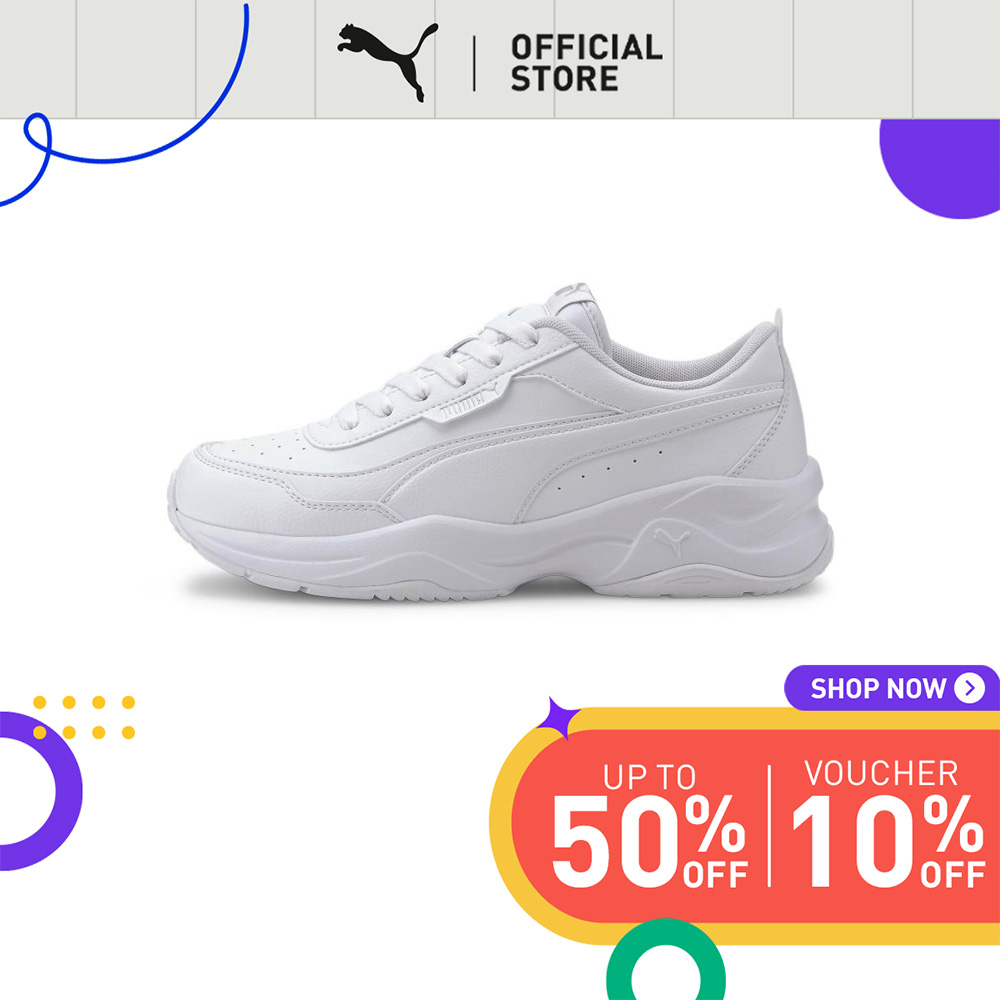The image size is (1000, 1000).
Task: Click the sneaker heel pull tab
Action: [779, 318]
